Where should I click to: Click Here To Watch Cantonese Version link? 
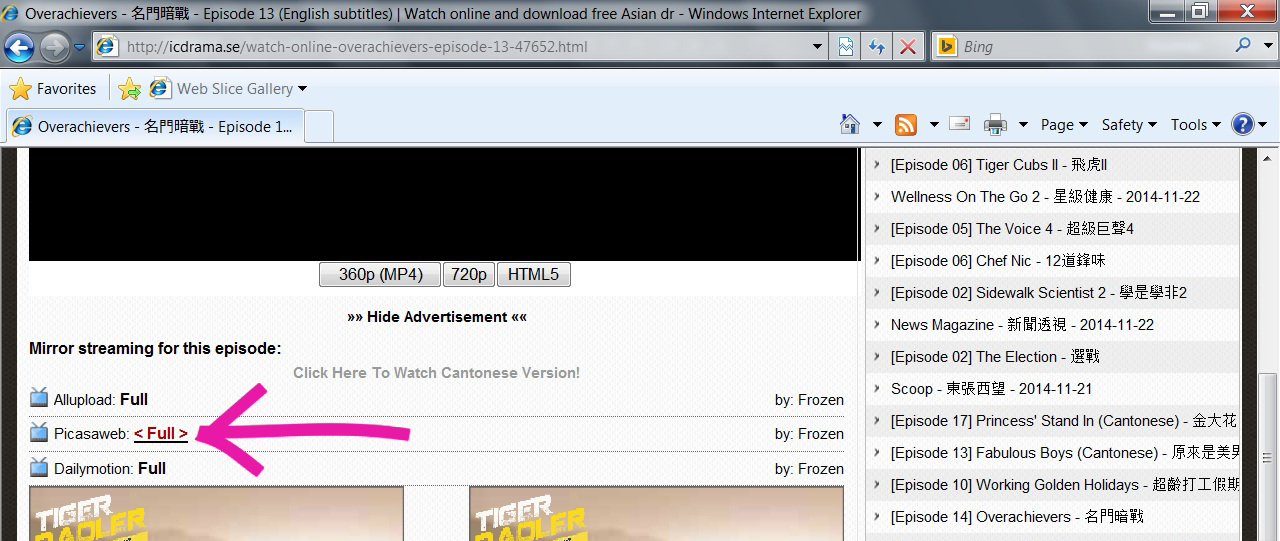(436, 373)
